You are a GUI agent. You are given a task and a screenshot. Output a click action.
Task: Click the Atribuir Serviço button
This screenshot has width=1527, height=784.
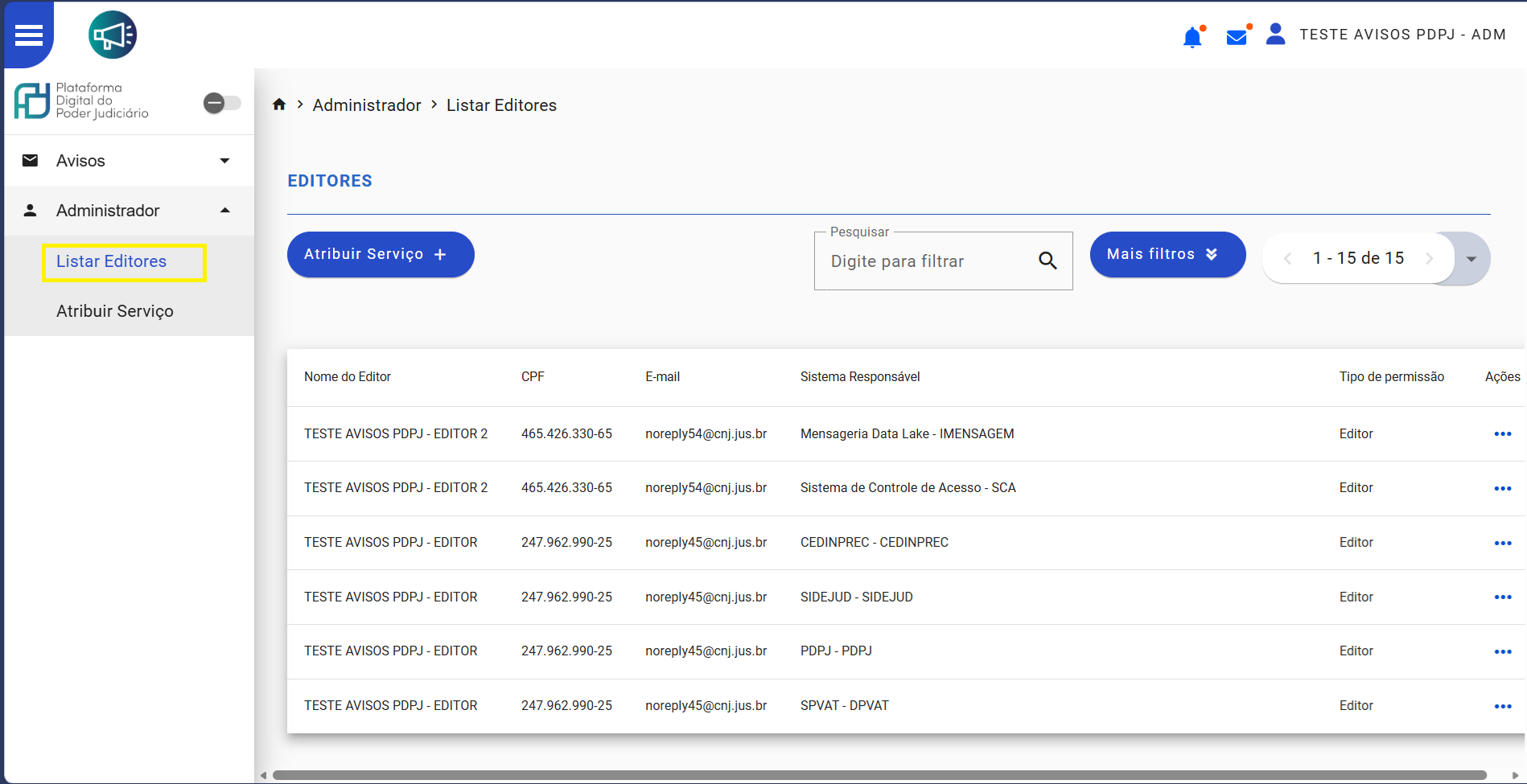(x=380, y=254)
